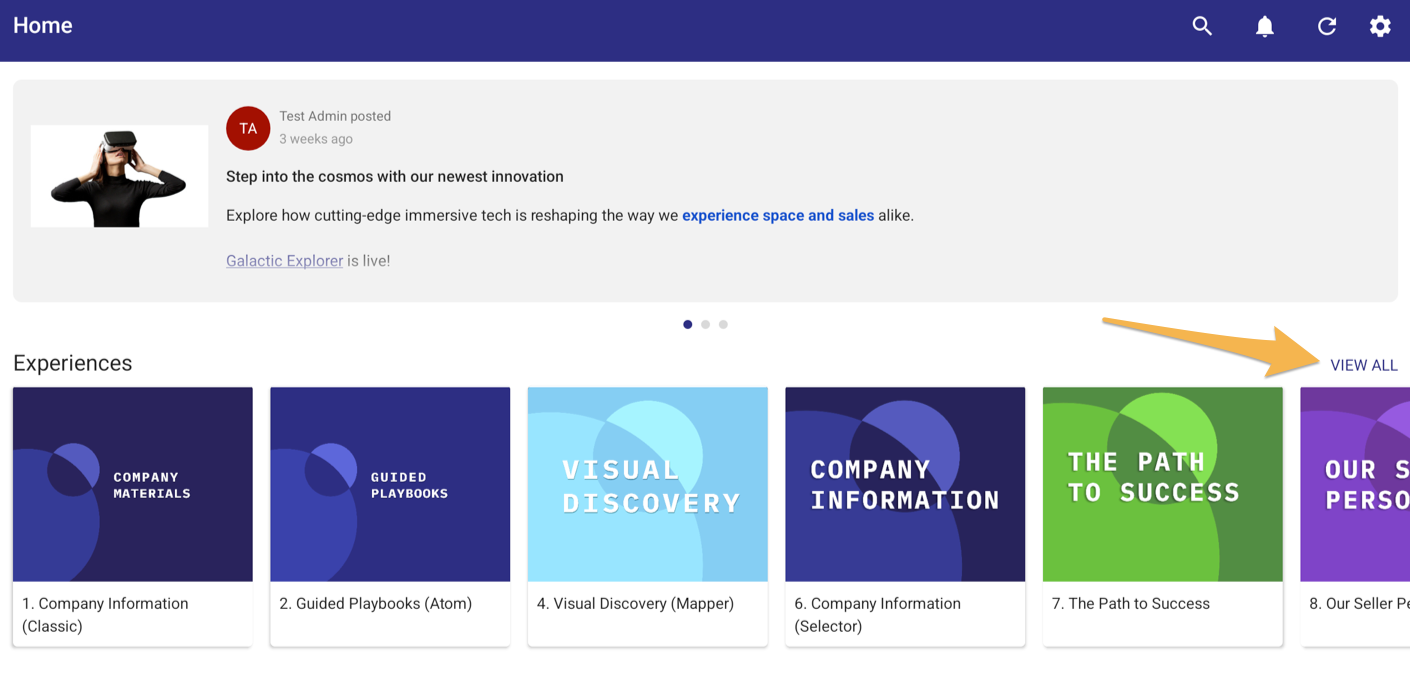
Task: Open Visual Discovery (Mapper) experience
Action: tap(647, 484)
